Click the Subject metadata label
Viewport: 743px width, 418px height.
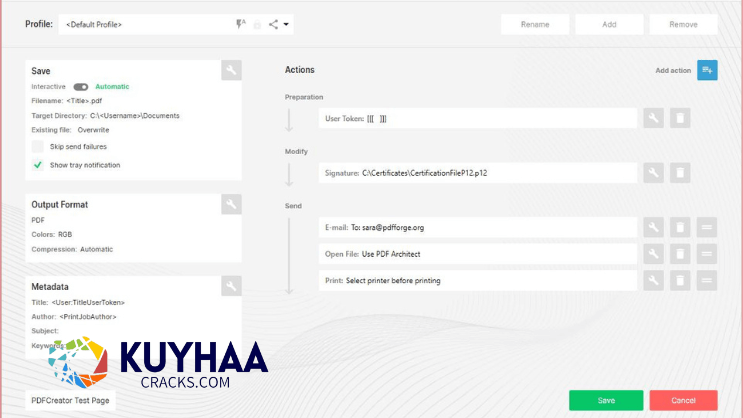coord(45,331)
